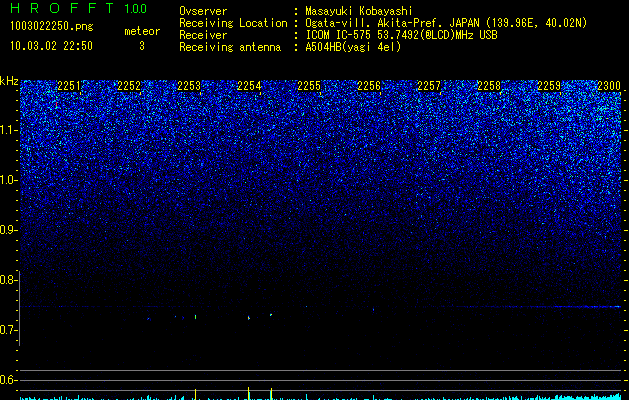This screenshot has height=400, width=629.
Task: Click the 0.8 kHz axis label
Action: 8,280
